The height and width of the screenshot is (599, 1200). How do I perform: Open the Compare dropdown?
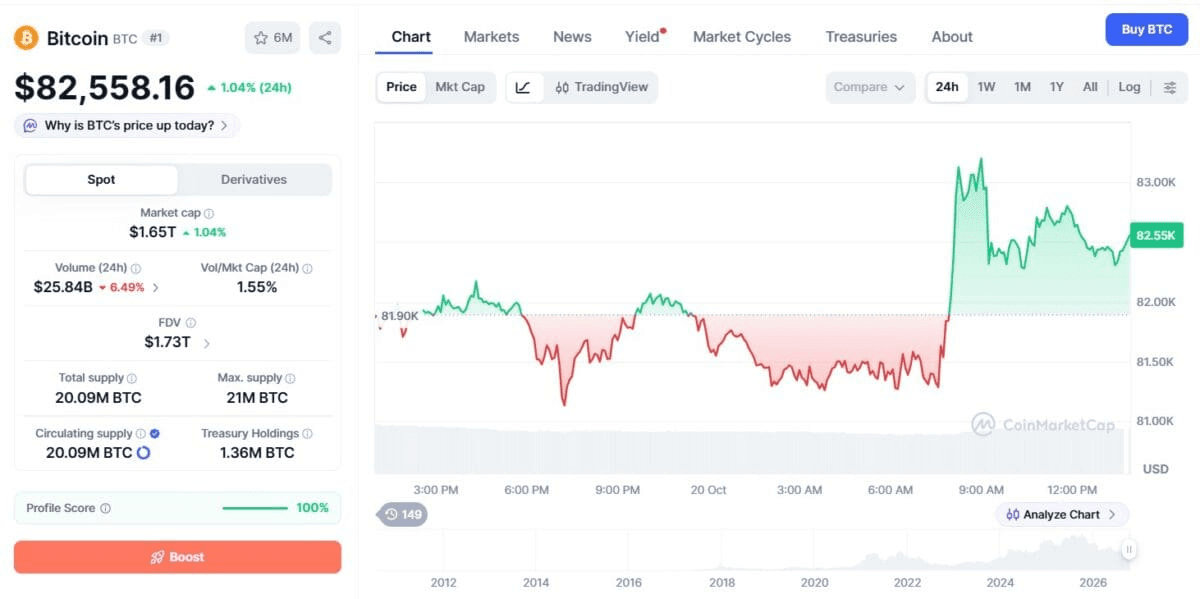[x=870, y=87]
